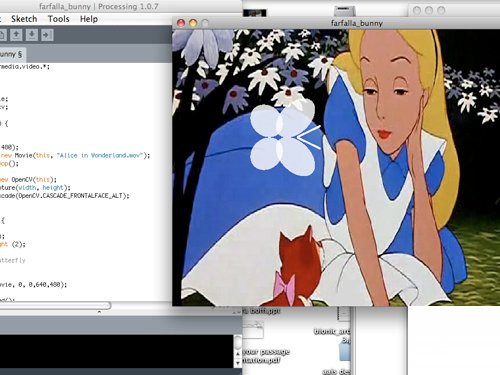Click the first gray button of the top-right background window
Screen dimensions: 500x375
[x=417, y=11]
